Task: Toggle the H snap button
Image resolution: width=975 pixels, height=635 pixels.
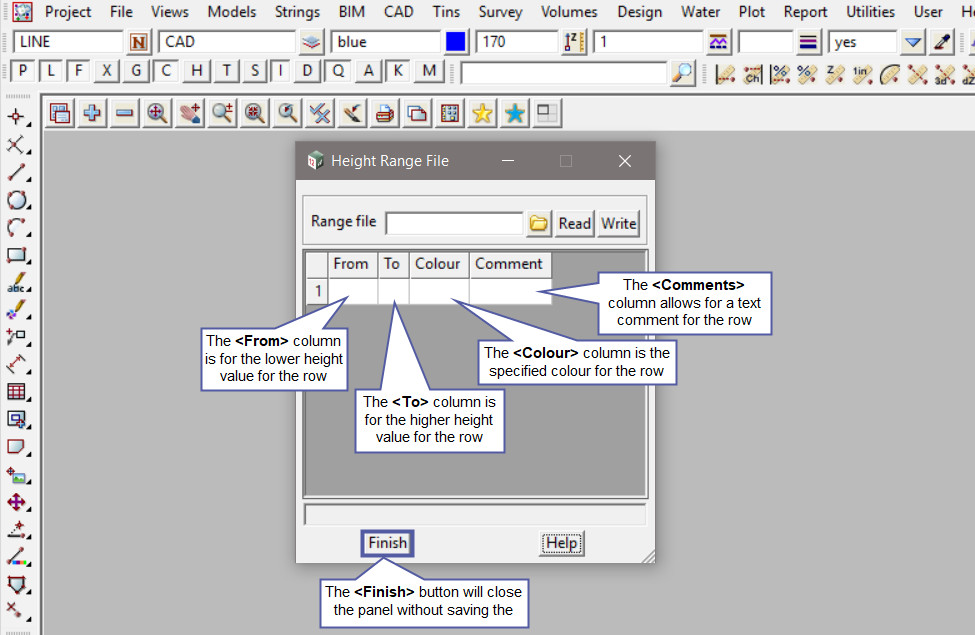Action: tap(196, 71)
